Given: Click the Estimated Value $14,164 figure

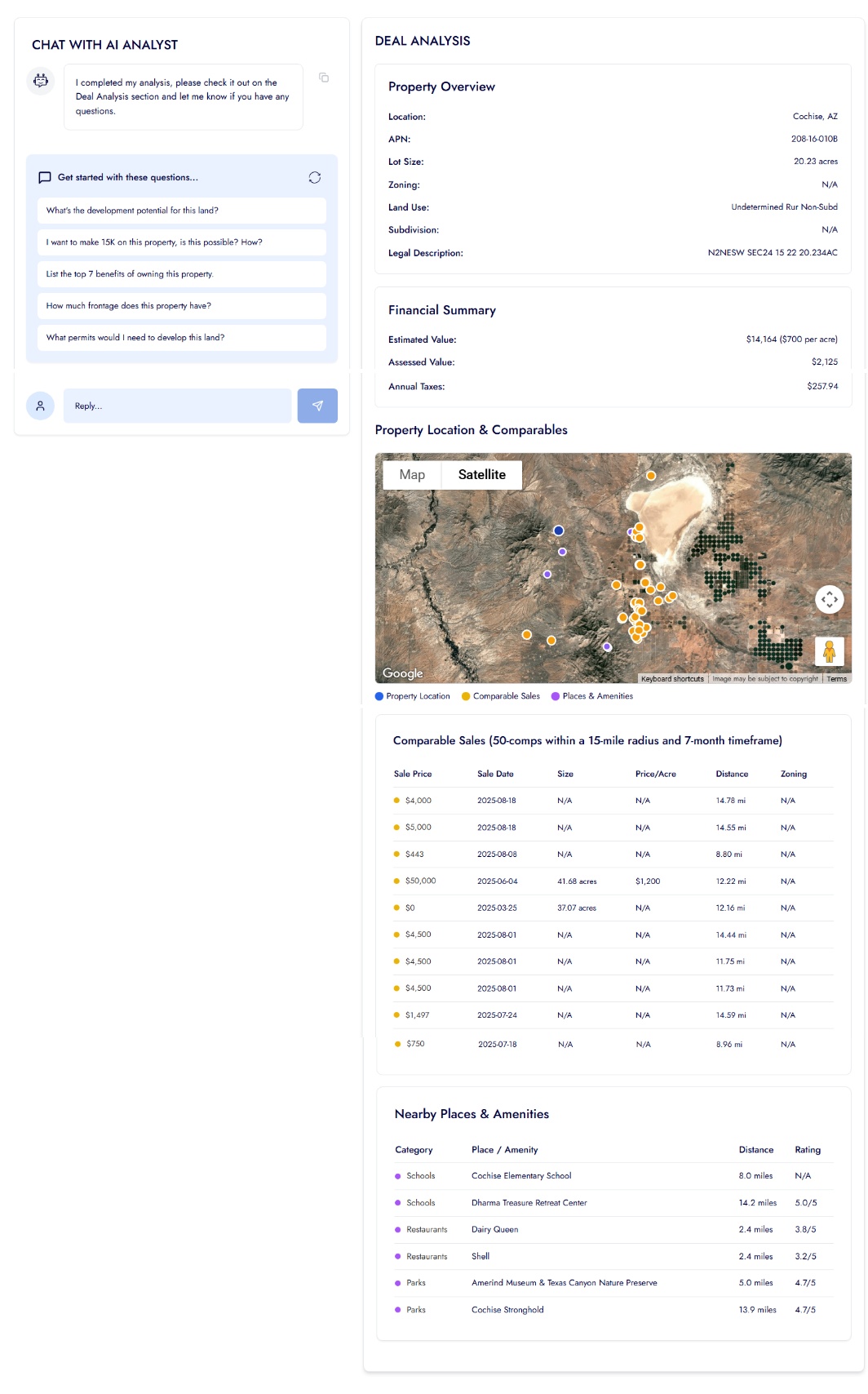Looking at the screenshot, I should coord(791,340).
